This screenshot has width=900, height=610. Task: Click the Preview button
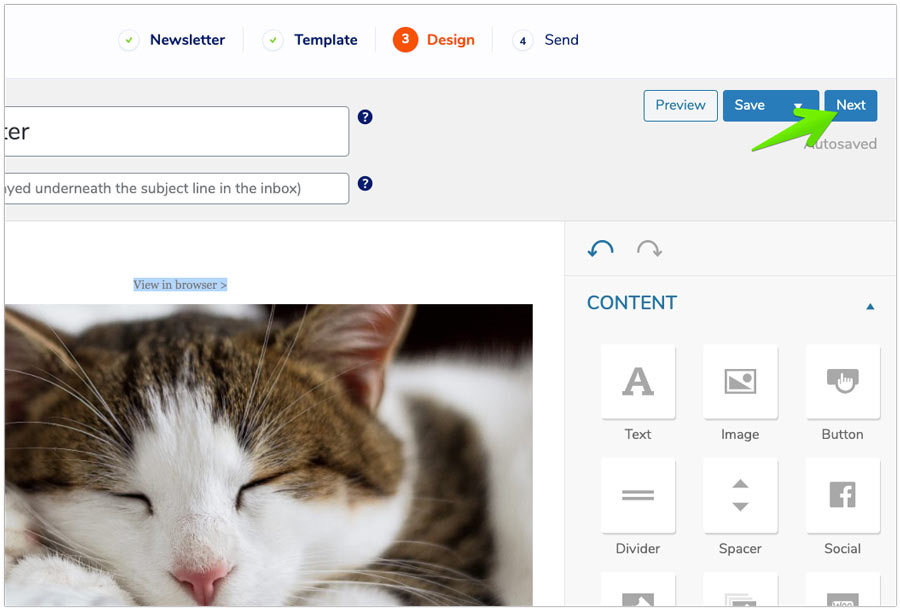click(680, 106)
